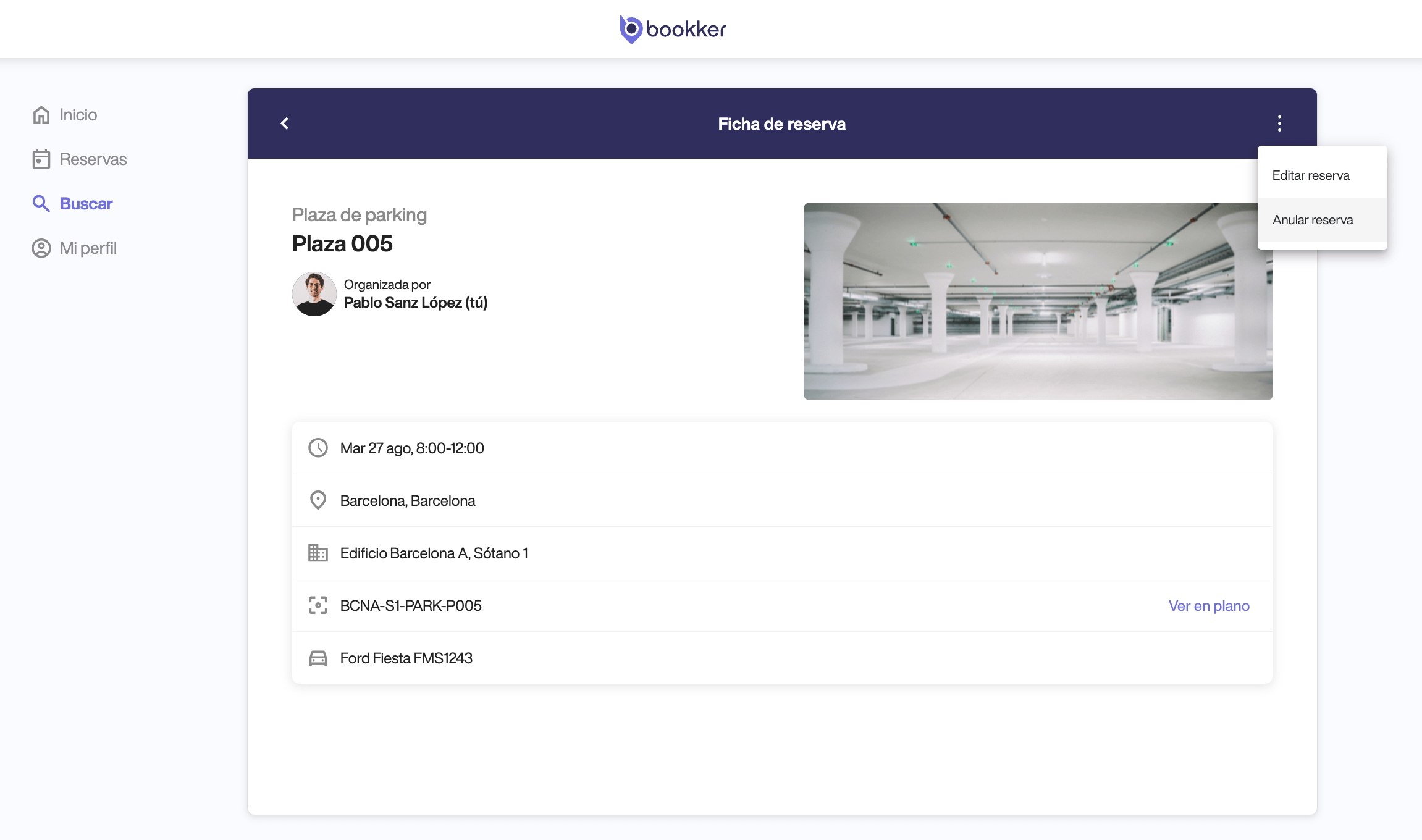This screenshot has width=1422, height=840.
Task: Click the back arrow in reservation header
Action: pyautogui.click(x=285, y=124)
